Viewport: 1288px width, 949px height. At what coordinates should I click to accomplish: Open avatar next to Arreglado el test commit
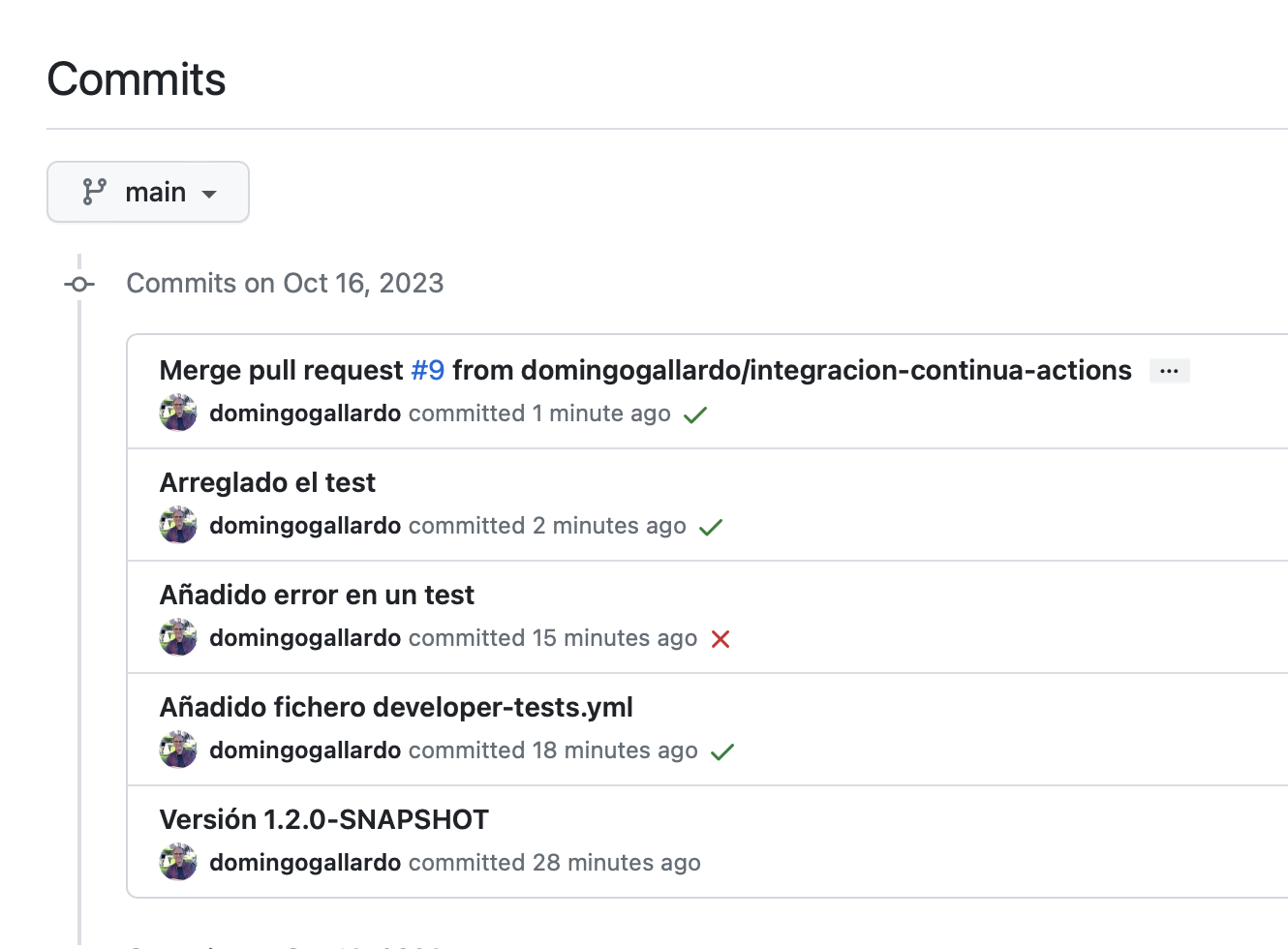(x=178, y=525)
